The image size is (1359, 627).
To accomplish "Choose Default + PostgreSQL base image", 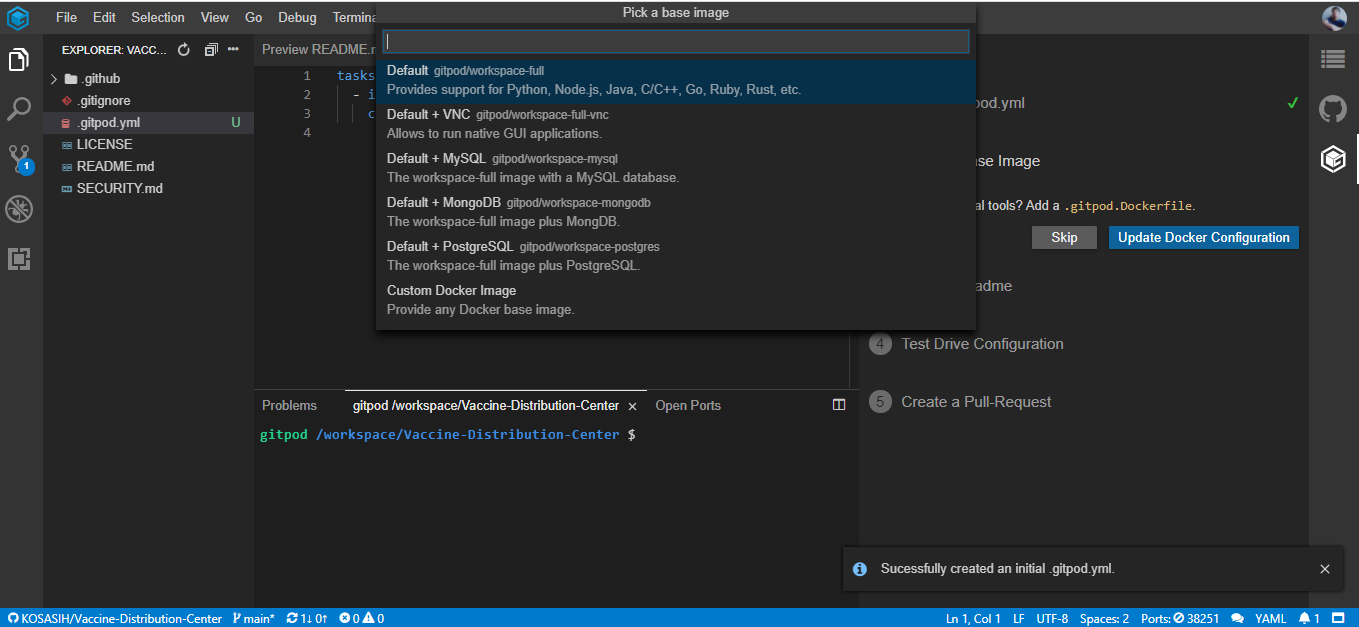I will [x=676, y=256].
